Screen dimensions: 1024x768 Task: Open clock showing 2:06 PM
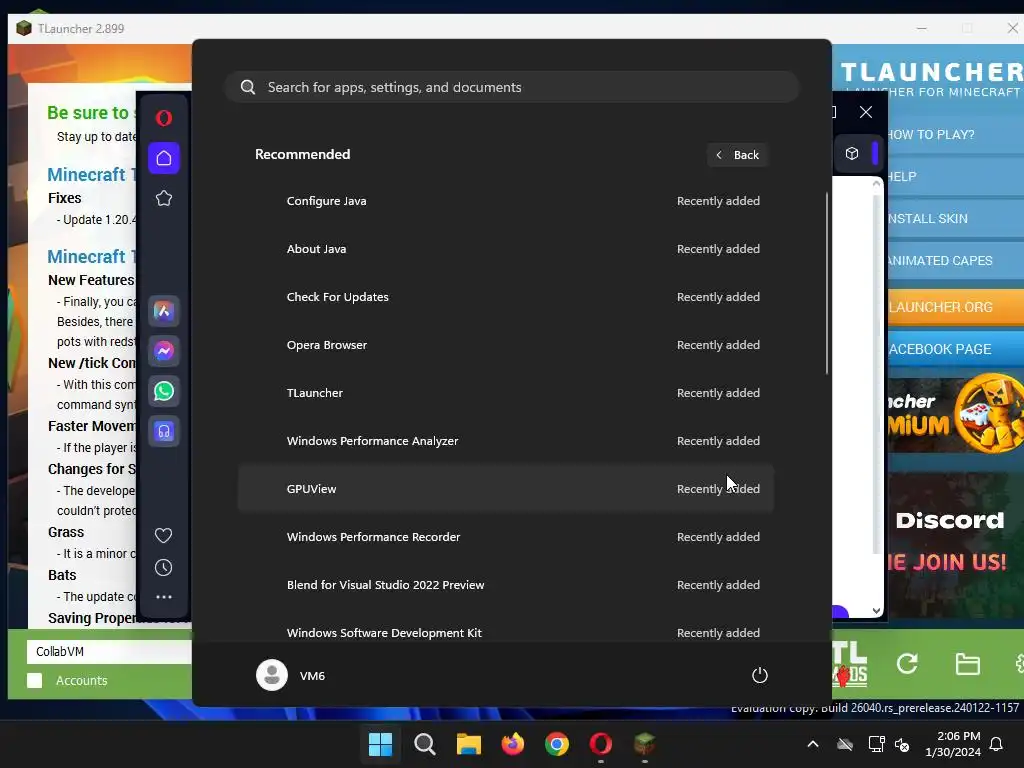point(953,744)
